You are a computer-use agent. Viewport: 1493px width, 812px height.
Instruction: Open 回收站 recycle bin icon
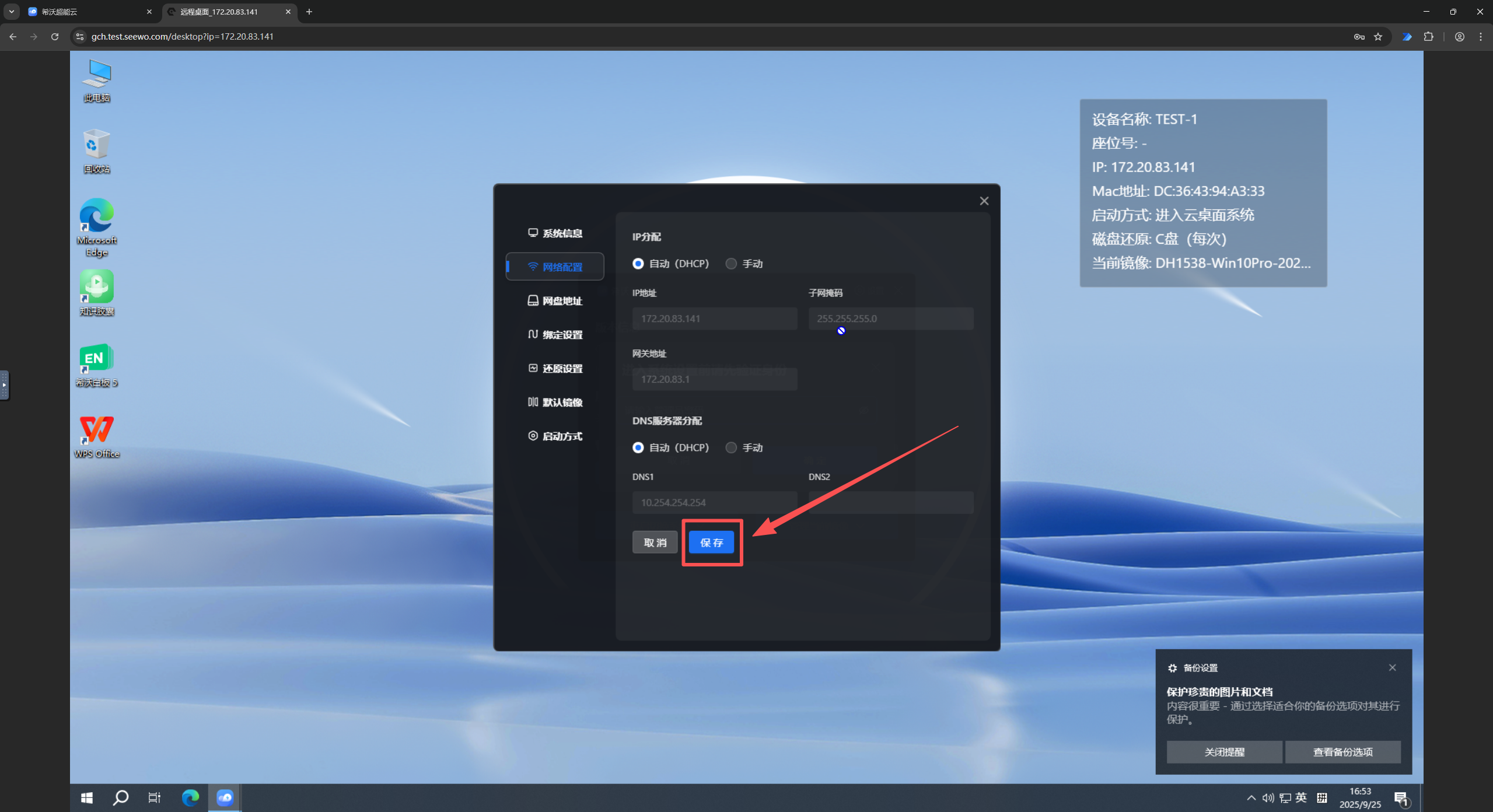click(x=97, y=145)
